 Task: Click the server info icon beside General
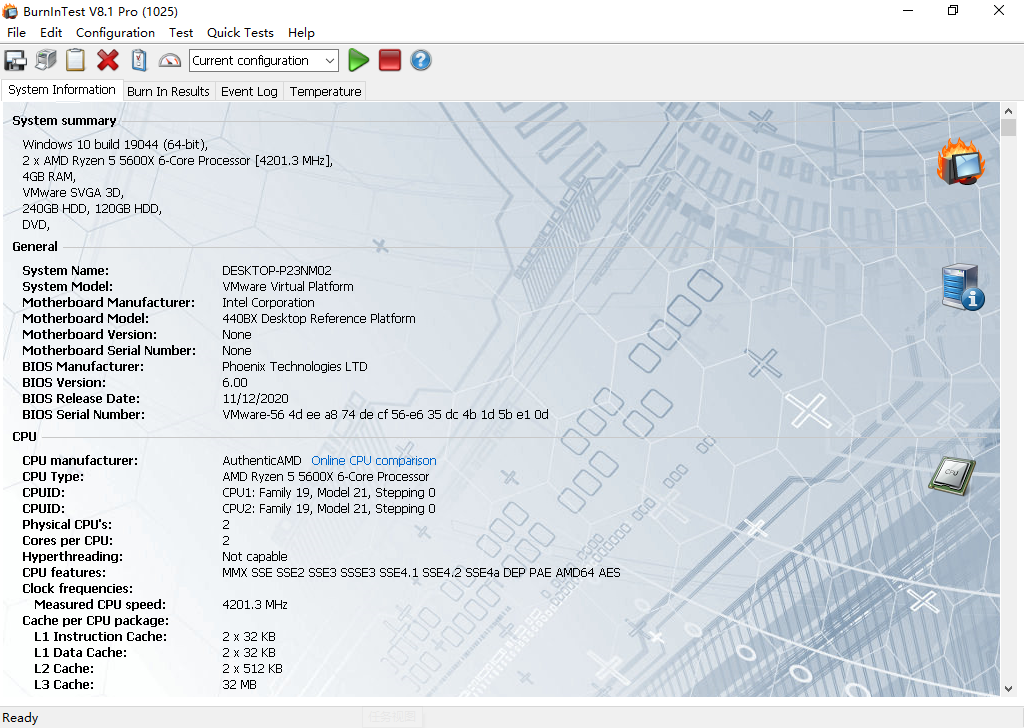[963, 287]
